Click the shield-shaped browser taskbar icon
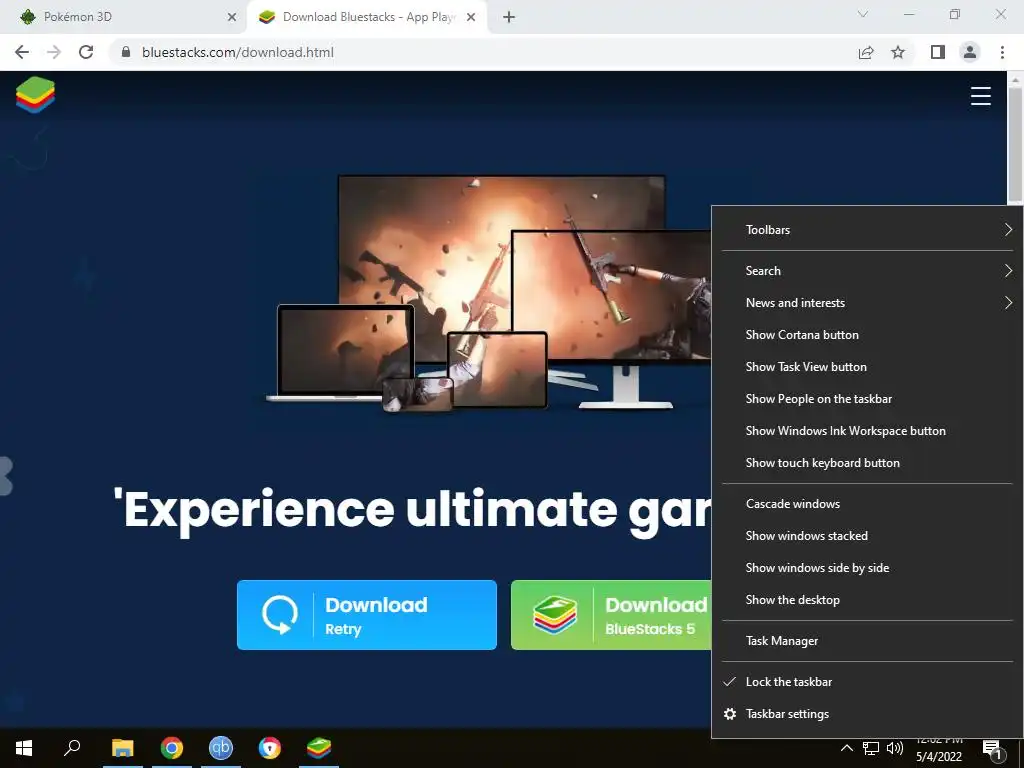 270,748
